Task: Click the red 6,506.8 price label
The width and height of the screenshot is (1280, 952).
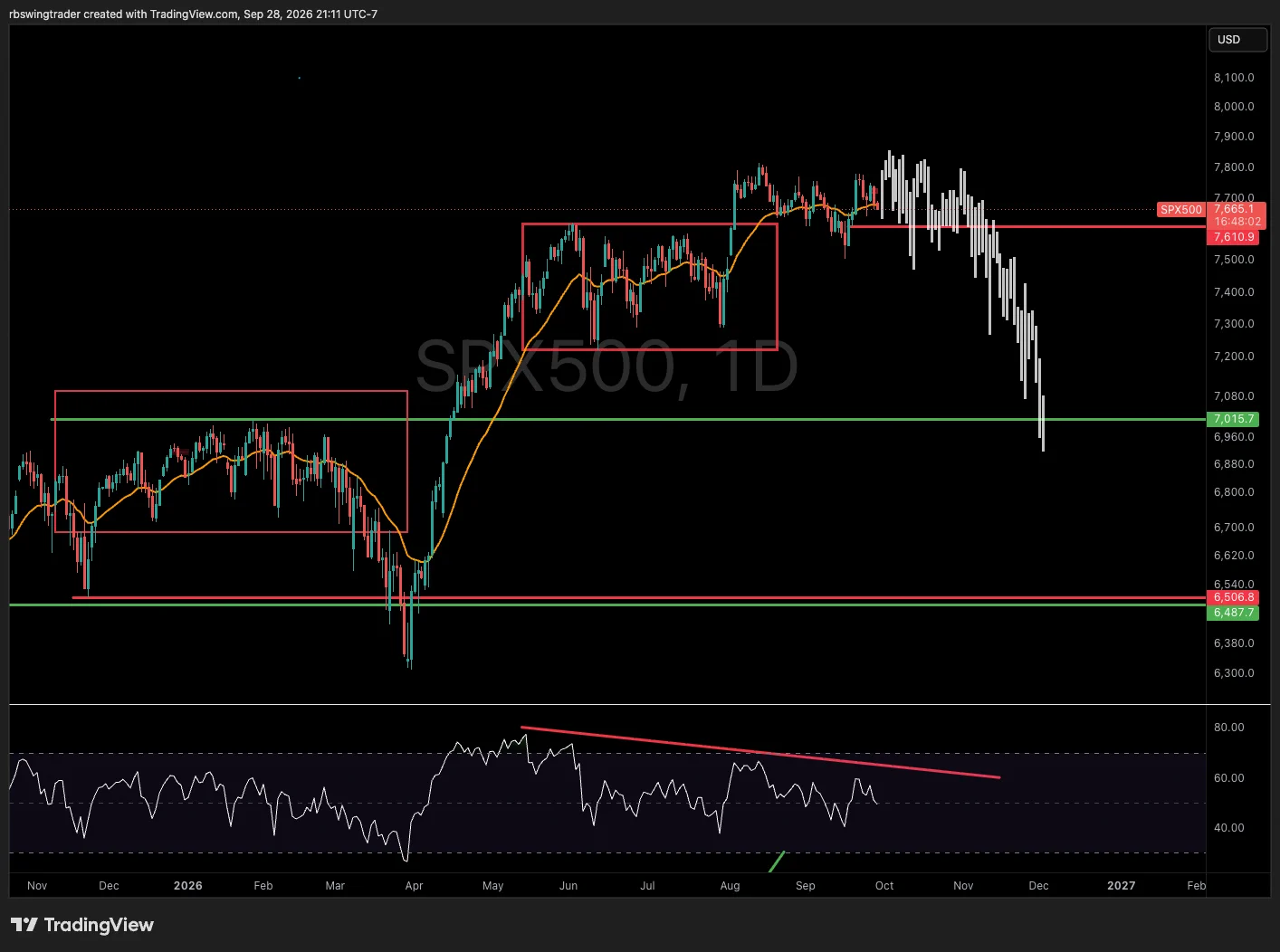Action: pyautogui.click(x=1235, y=597)
